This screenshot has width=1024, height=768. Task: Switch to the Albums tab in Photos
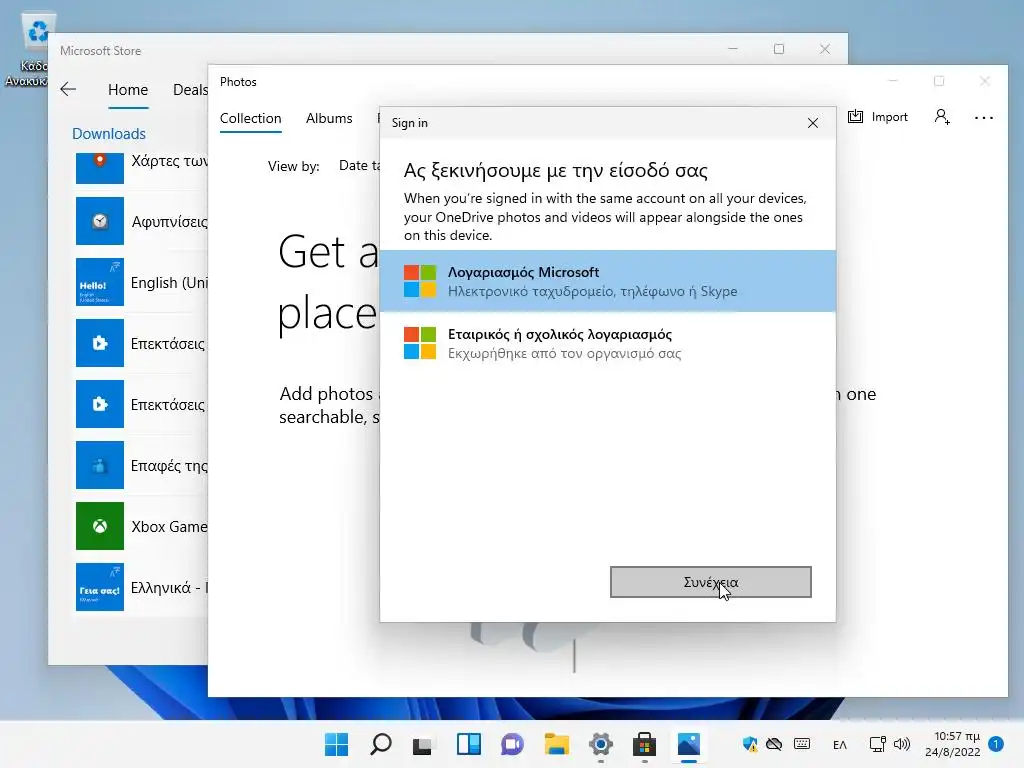tap(328, 118)
